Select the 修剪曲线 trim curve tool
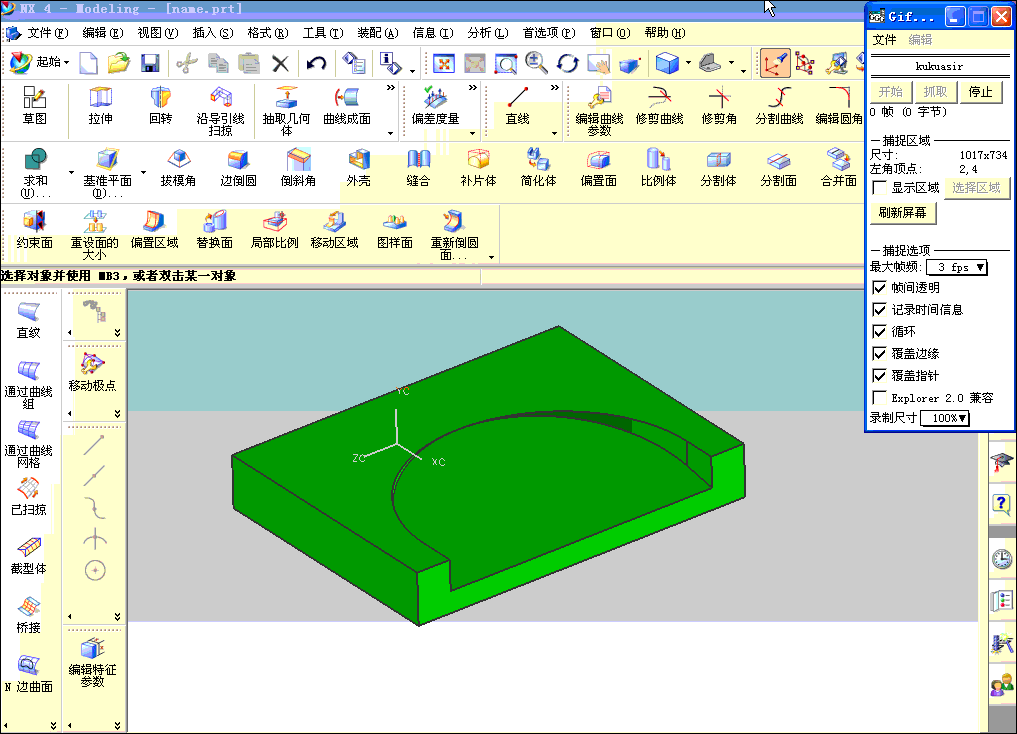The height and width of the screenshot is (734, 1017). 660,105
